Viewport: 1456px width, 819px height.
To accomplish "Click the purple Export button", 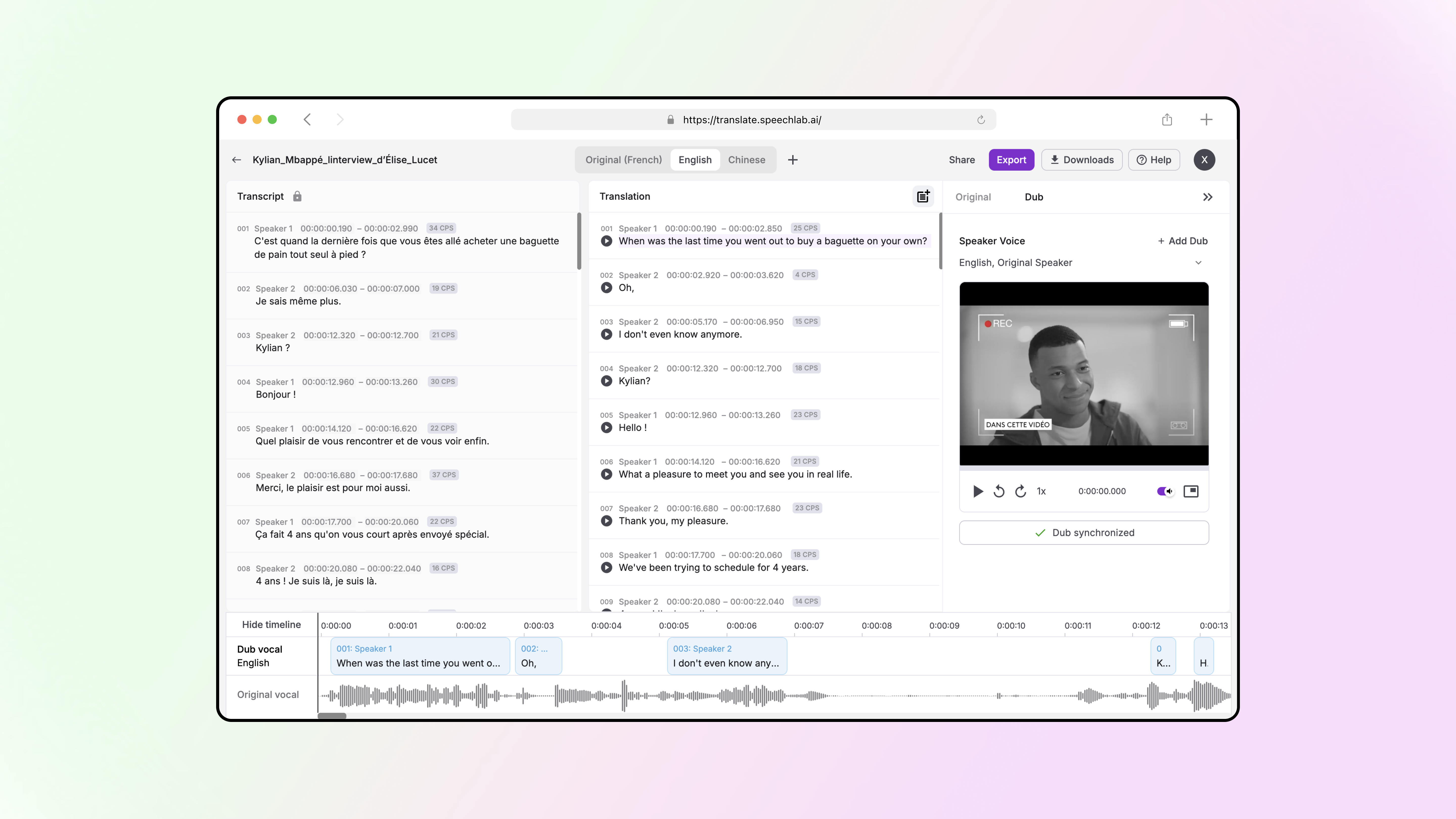I will tap(1011, 160).
